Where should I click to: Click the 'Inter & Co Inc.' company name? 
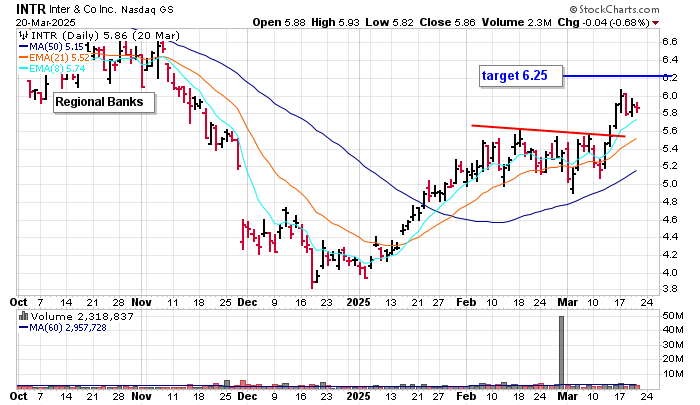click(x=83, y=9)
